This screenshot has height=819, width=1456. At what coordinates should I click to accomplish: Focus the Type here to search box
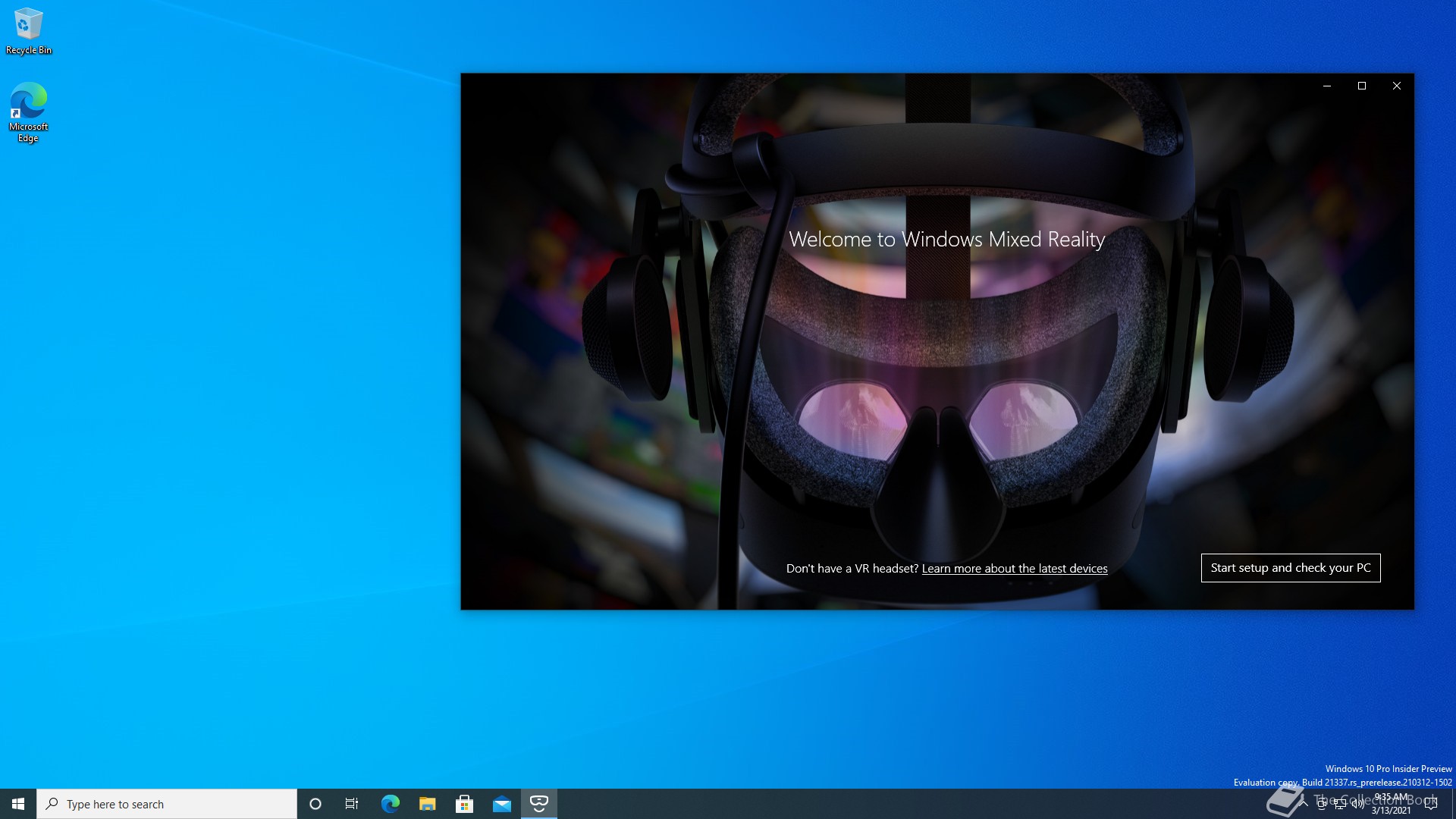(x=167, y=804)
